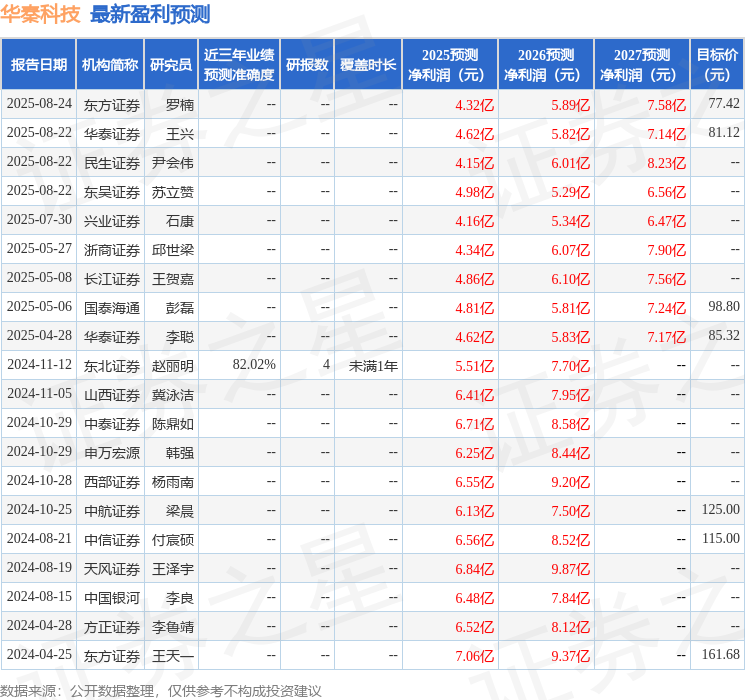Click the 2025预测净利润 column header
The width and height of the screenshot is (745, 700).
(450, 65)
